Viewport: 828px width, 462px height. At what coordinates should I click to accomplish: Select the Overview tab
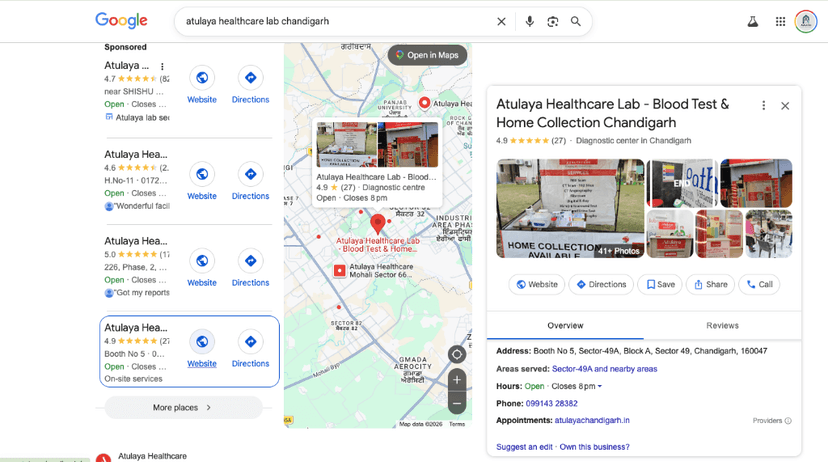(x=565, y=325)
